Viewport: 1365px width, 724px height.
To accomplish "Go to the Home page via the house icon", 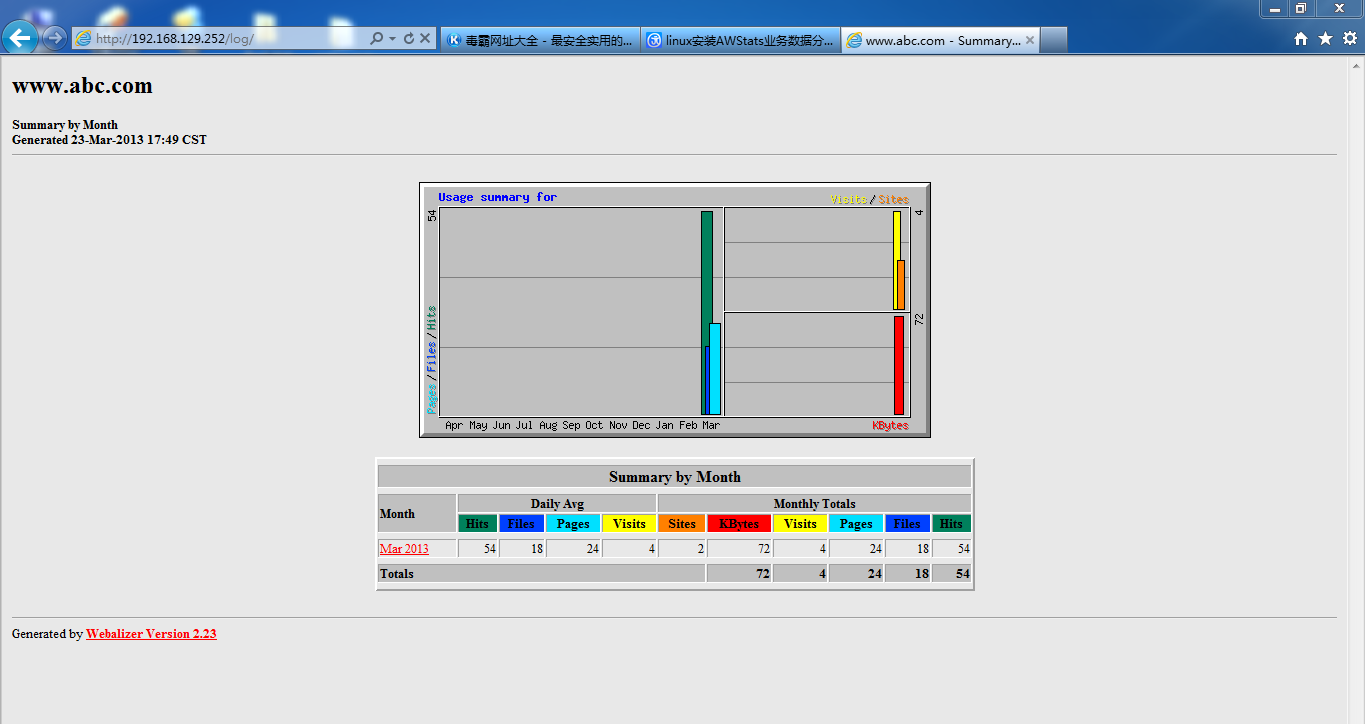I will (x=1301, y=39).
